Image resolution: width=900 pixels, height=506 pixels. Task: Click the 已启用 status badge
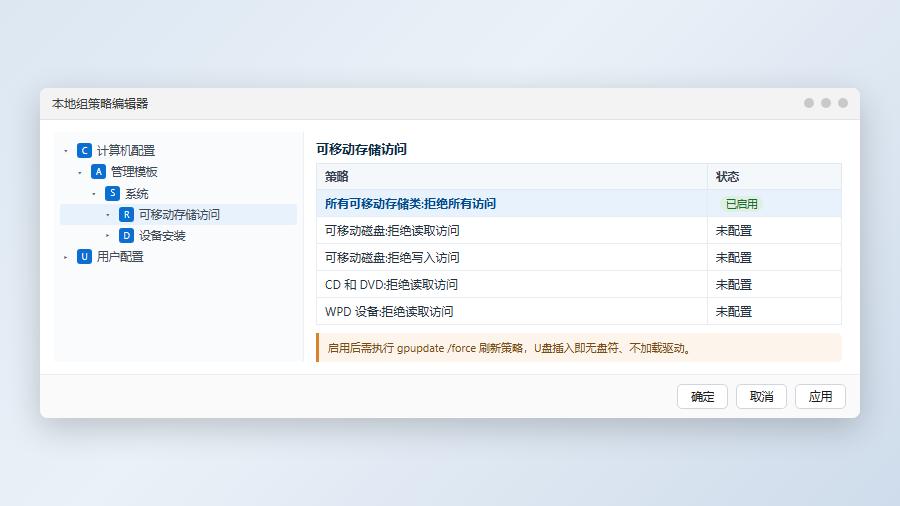[742, 204]
